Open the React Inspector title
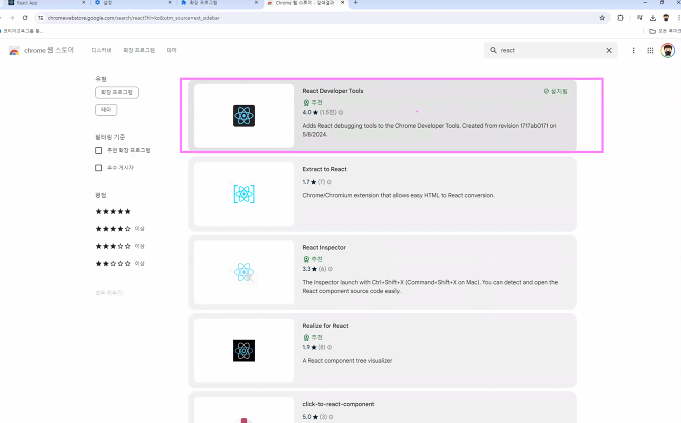The height and width of the screenshot is (423, 681). tap(324, 247)
